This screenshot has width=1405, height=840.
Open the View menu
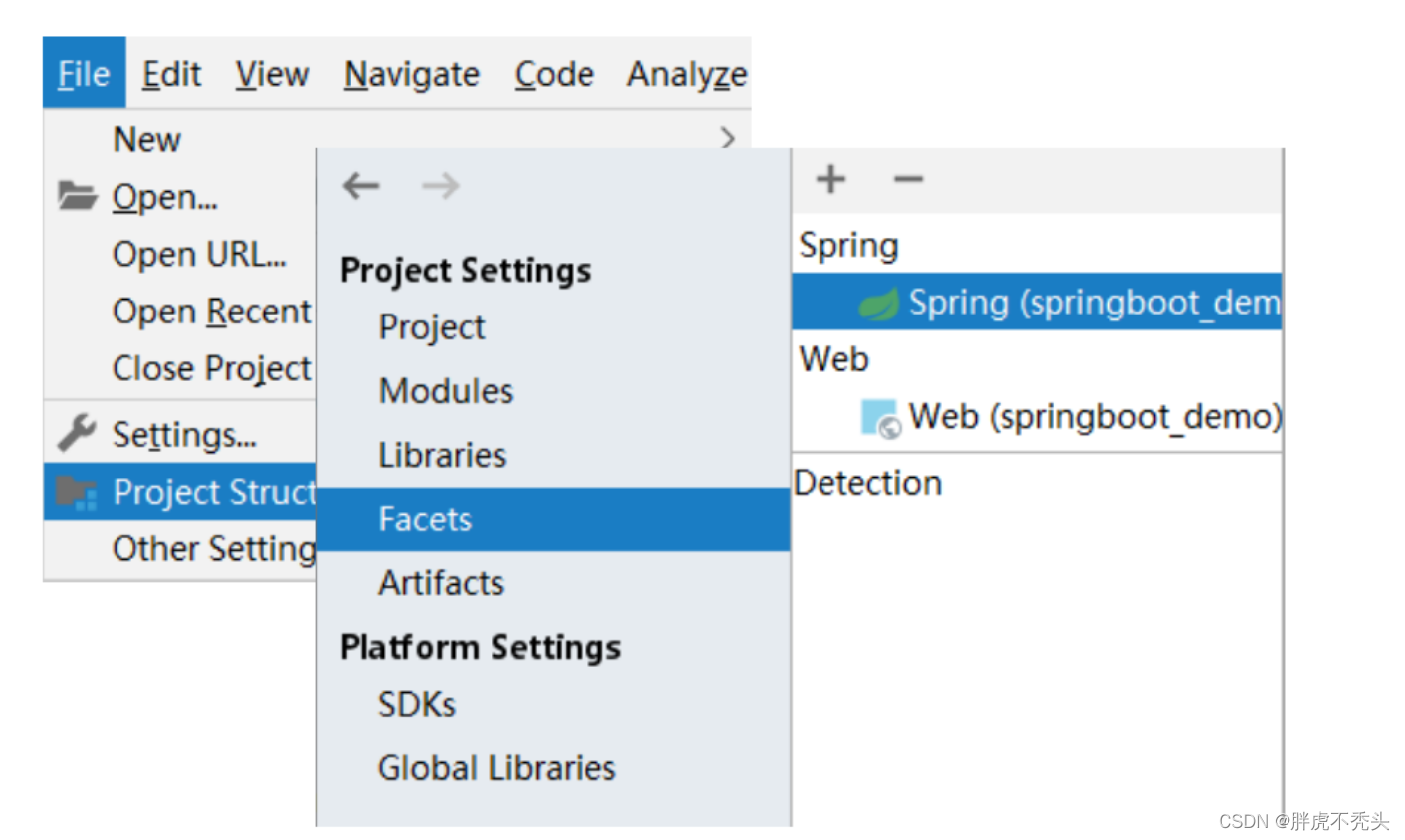(x=272, y=74)
